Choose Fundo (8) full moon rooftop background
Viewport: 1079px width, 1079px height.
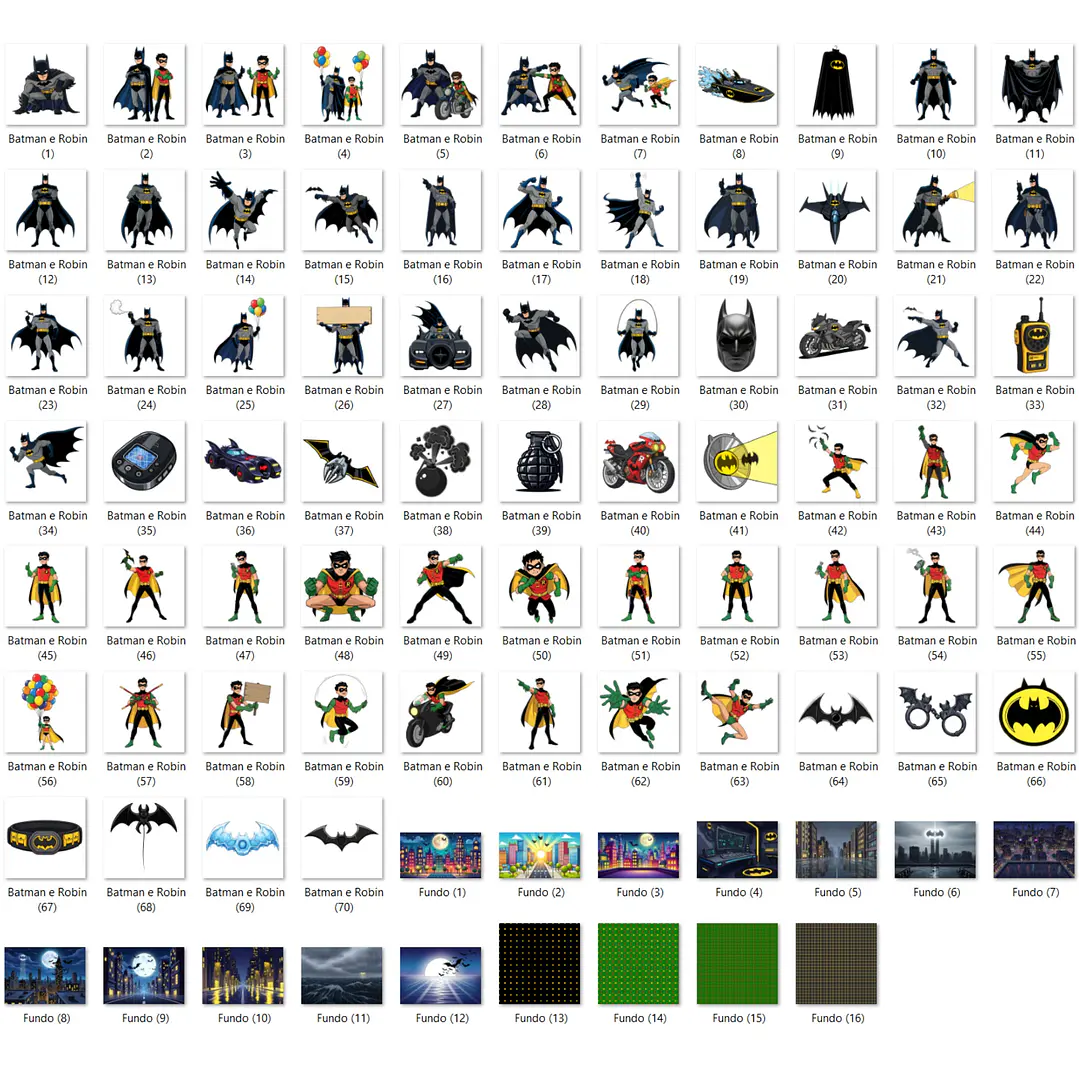pyautogui.click(x=45, y=976)
